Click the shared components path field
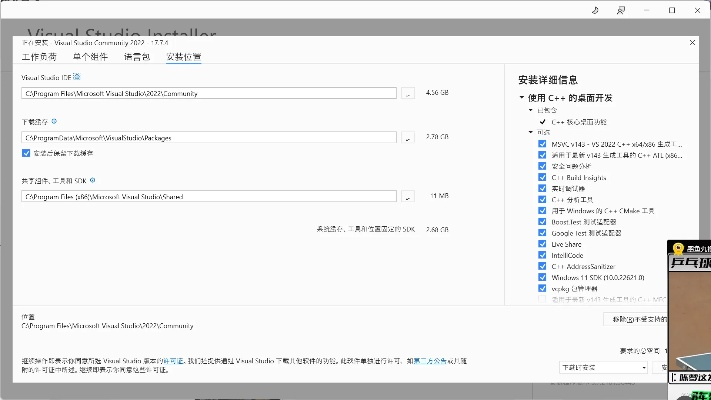This screenshot has width=711, height=400. click(209, 196)
